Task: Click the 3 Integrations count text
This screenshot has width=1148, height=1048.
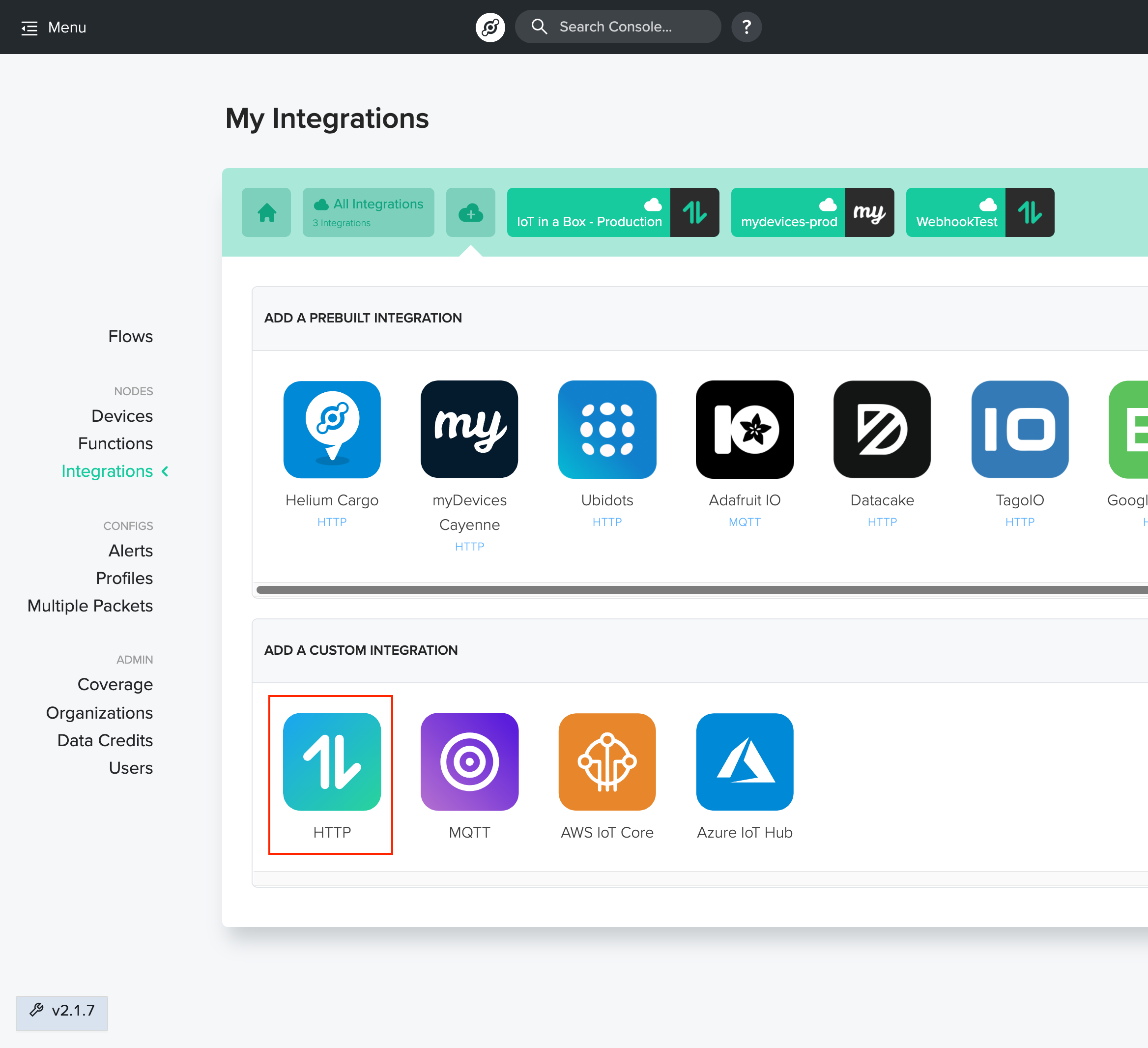Action: coord(341,223)
